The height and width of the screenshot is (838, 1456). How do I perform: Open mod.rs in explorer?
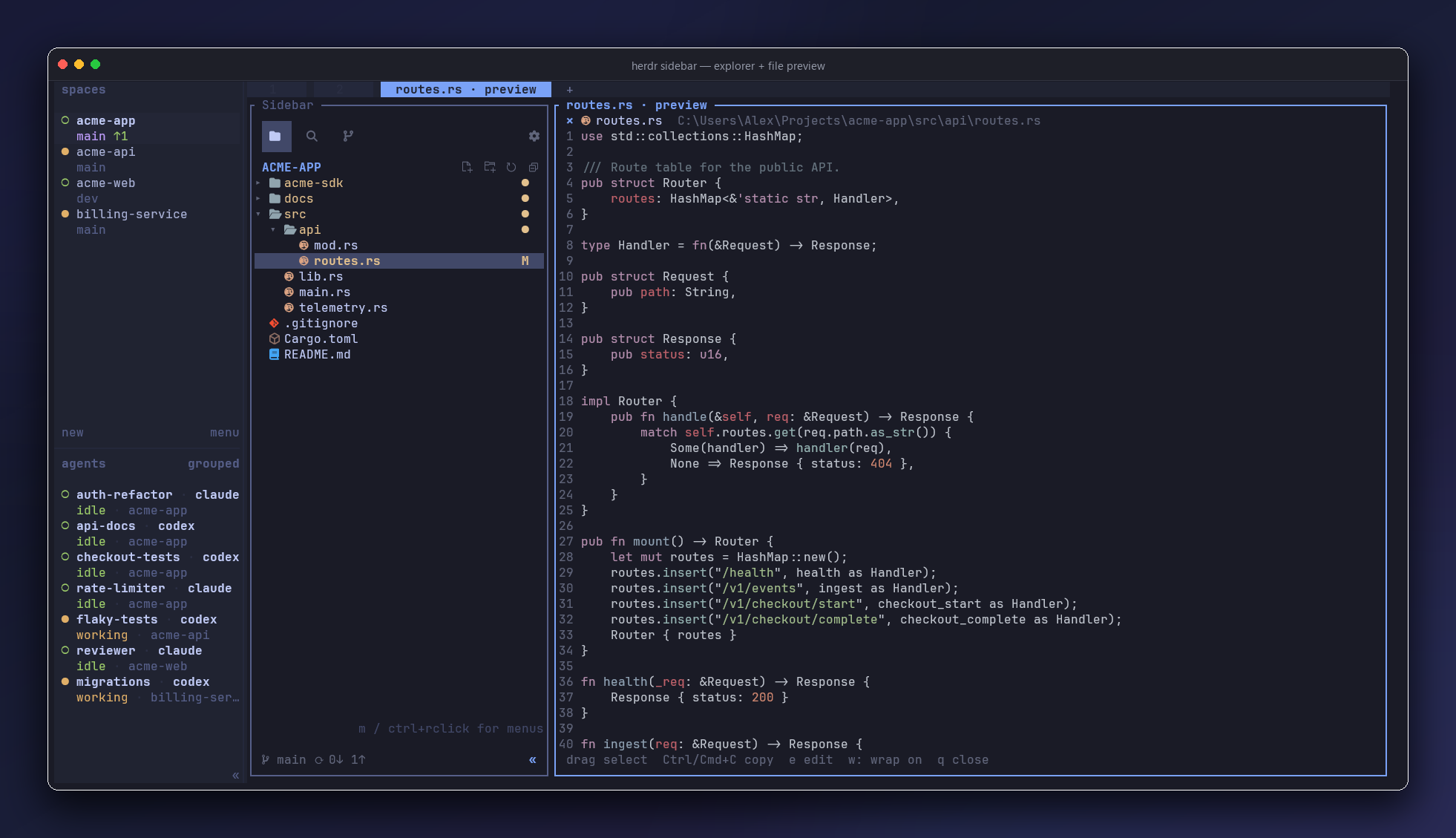pos(335,246)
